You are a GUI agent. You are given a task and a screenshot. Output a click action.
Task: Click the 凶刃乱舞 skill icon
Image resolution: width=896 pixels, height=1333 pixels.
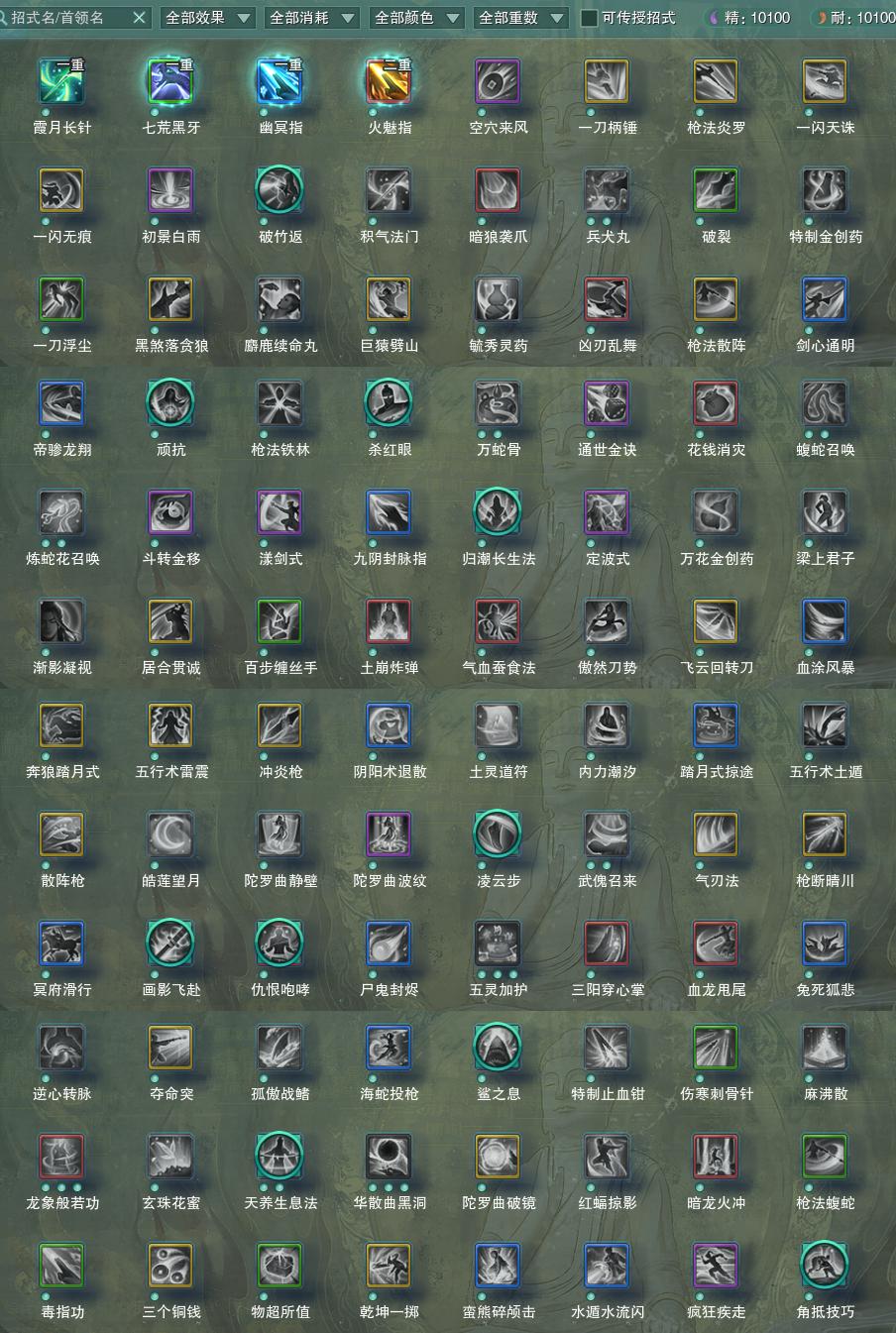click(608, 300)
